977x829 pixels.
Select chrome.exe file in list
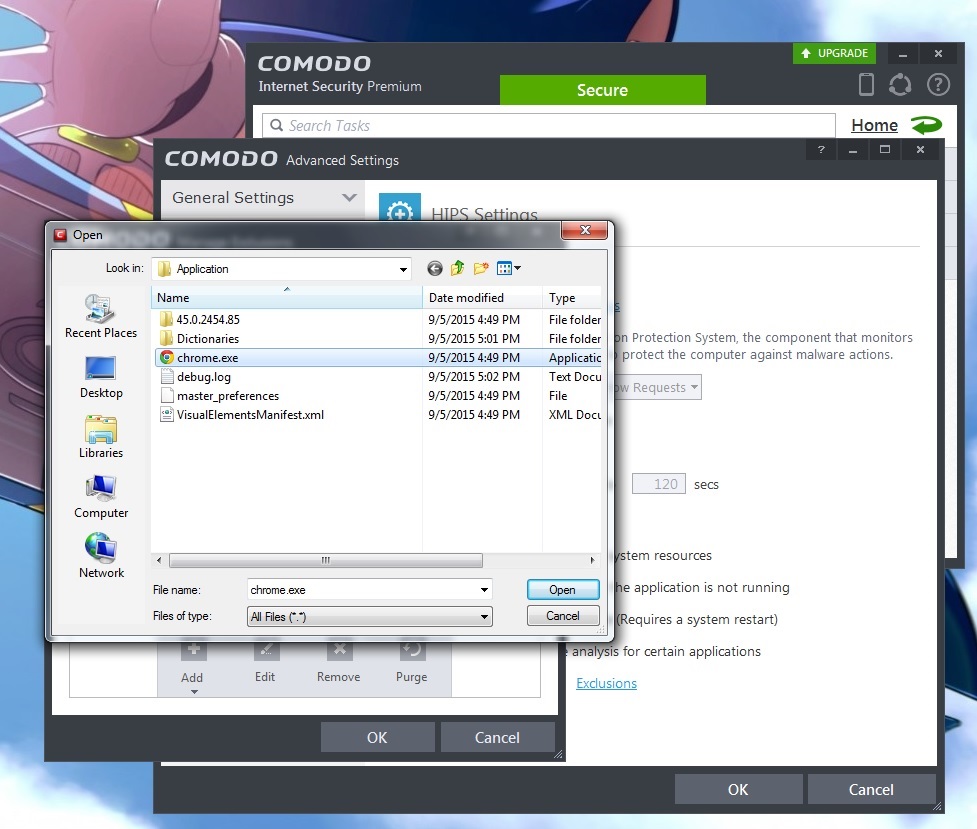tap(379, 358)
